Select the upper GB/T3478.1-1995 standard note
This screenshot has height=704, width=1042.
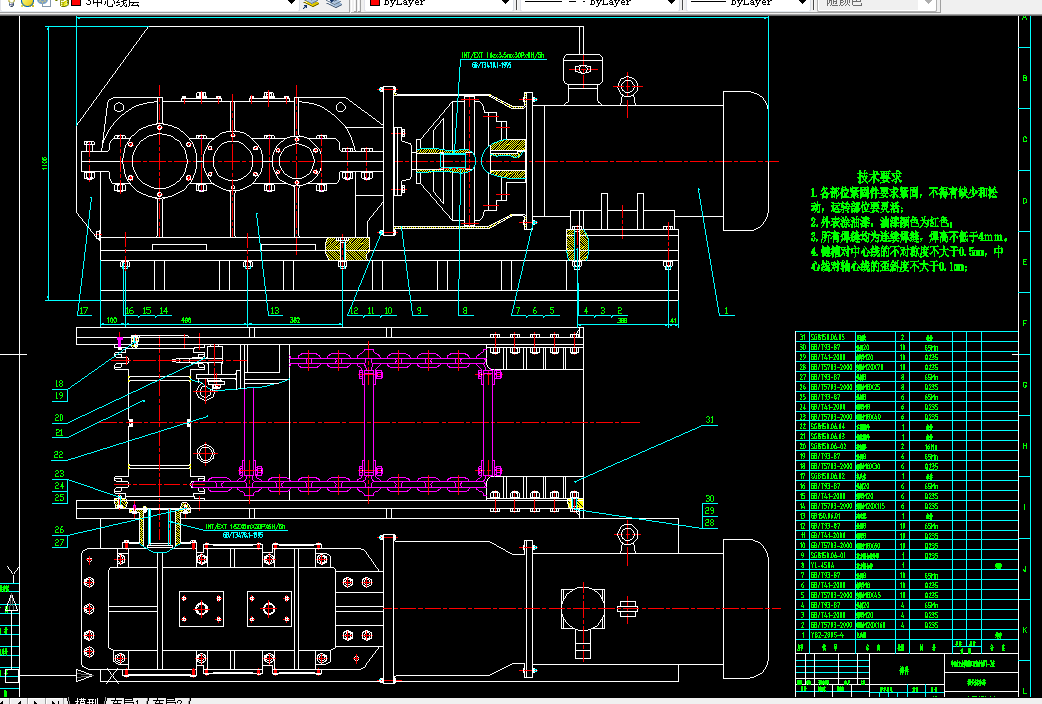pyautogui.click(x=492, y=65)
